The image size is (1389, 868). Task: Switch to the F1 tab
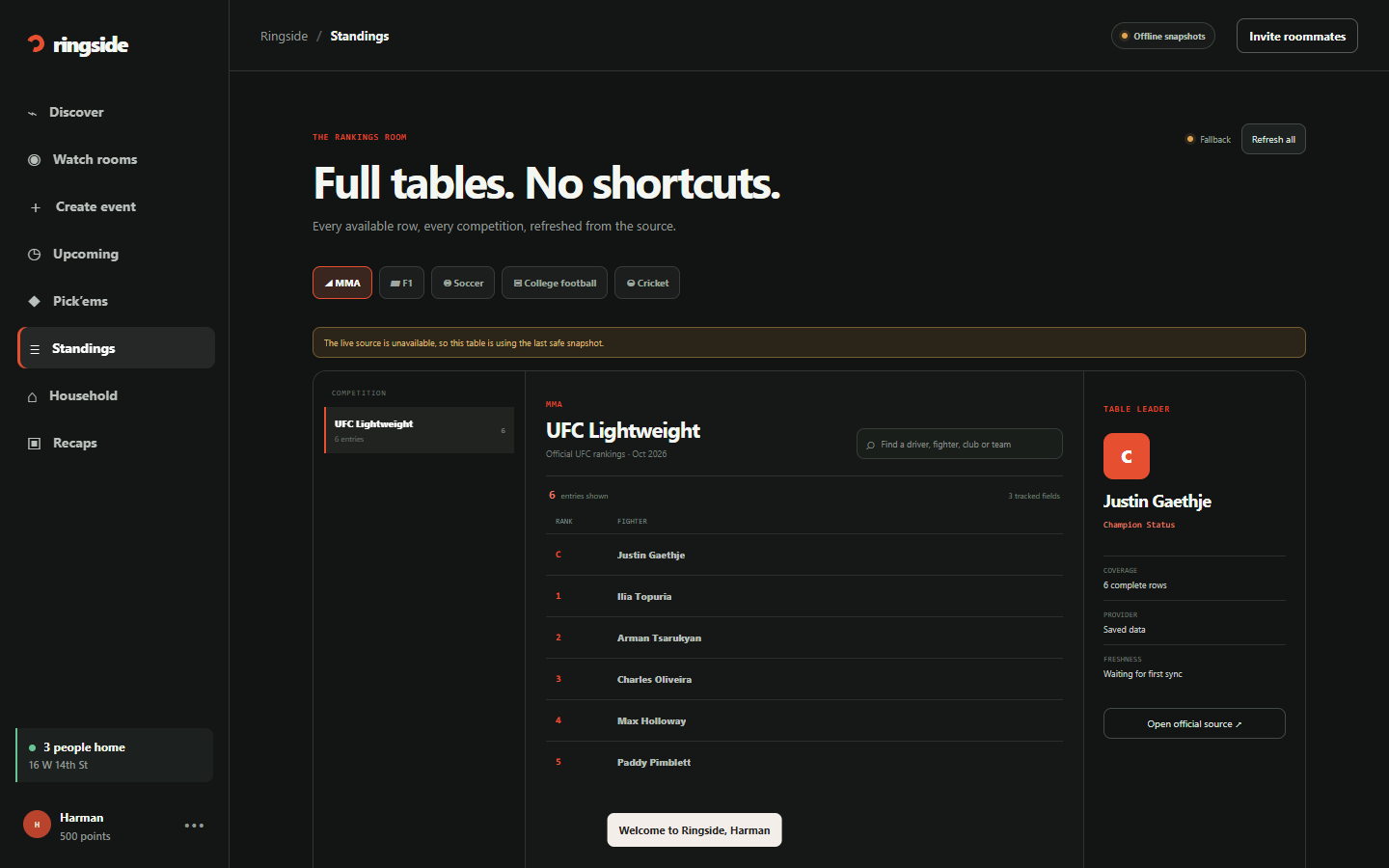tap(401, 283)
